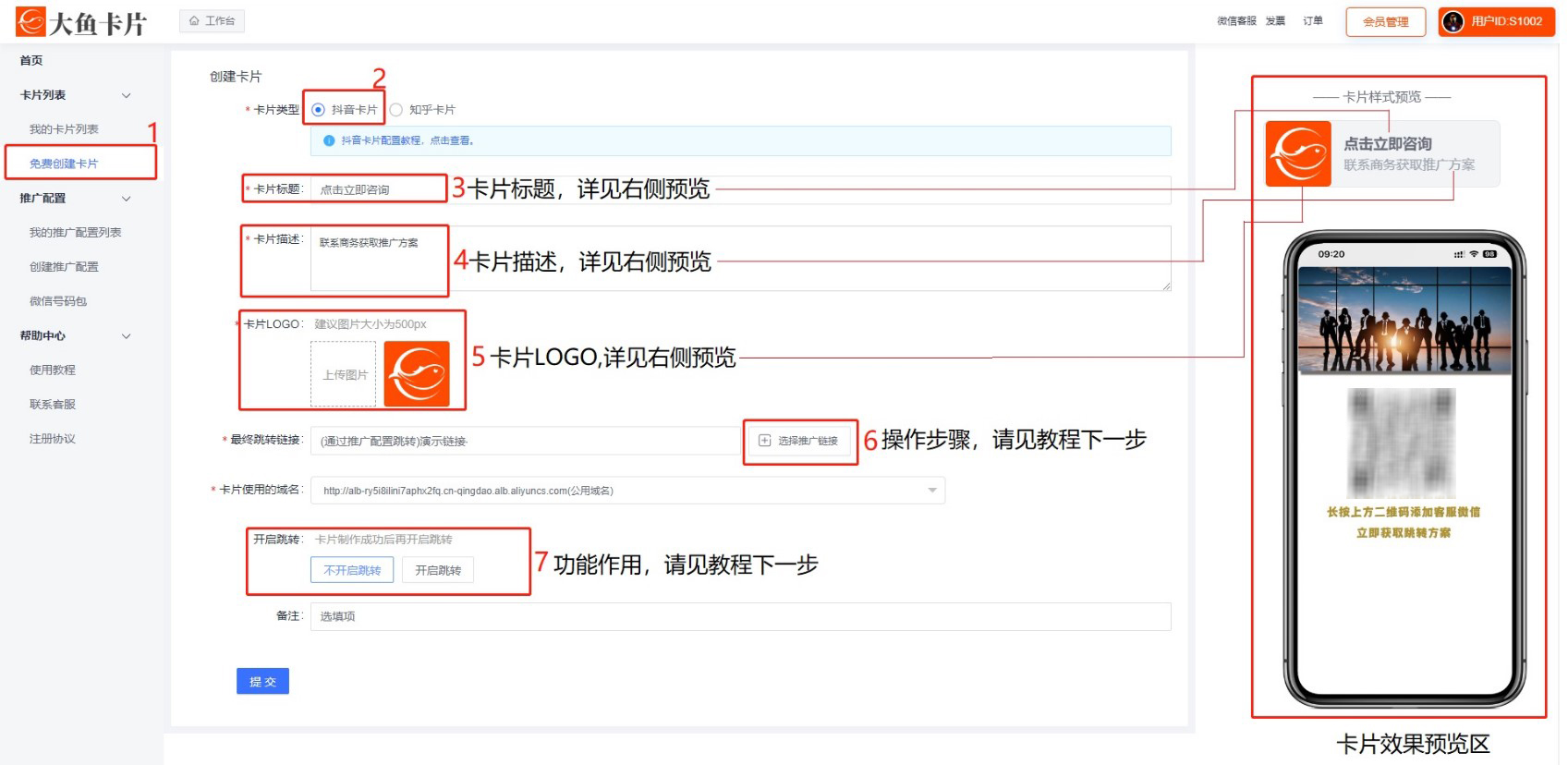Screen dimensions: 1568x765
Task: Choose 开启跳转 toggle option
Action: tap(438, 570)
